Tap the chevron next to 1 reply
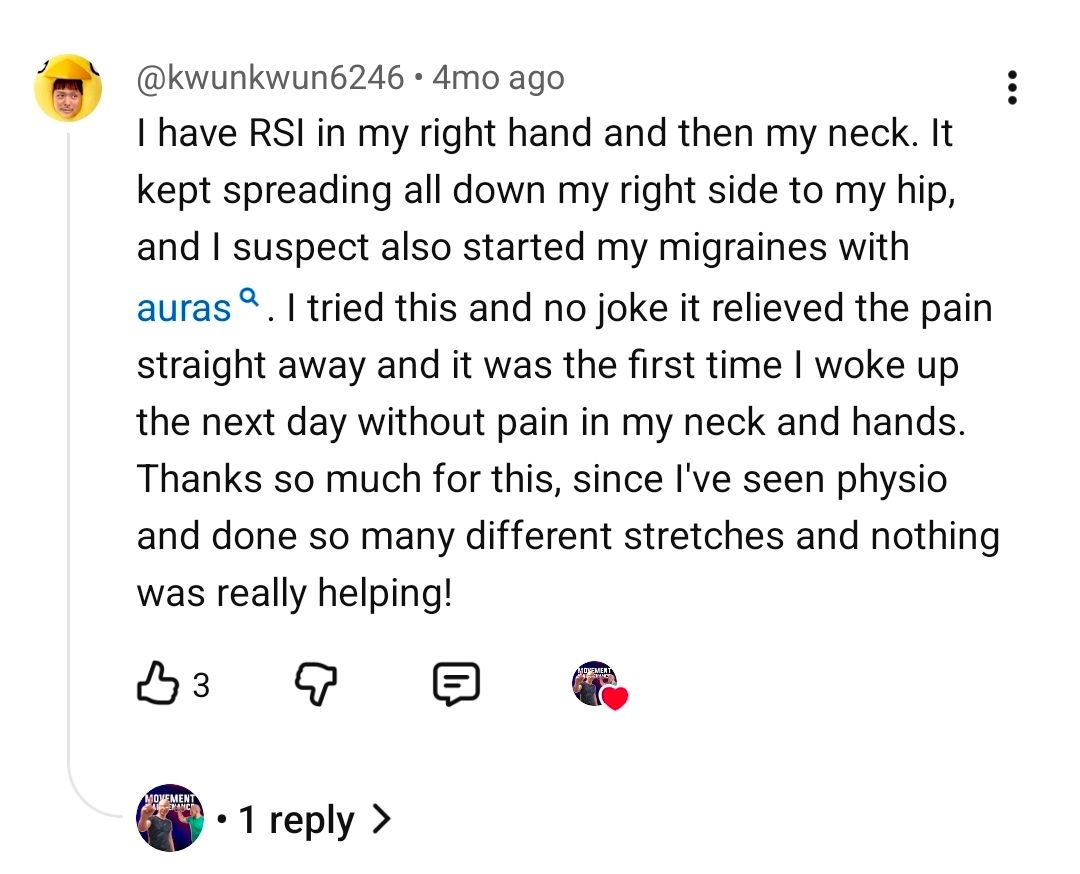Image resolution: width=1080 pixels, height=874 pixels. [x=381, y=819]
